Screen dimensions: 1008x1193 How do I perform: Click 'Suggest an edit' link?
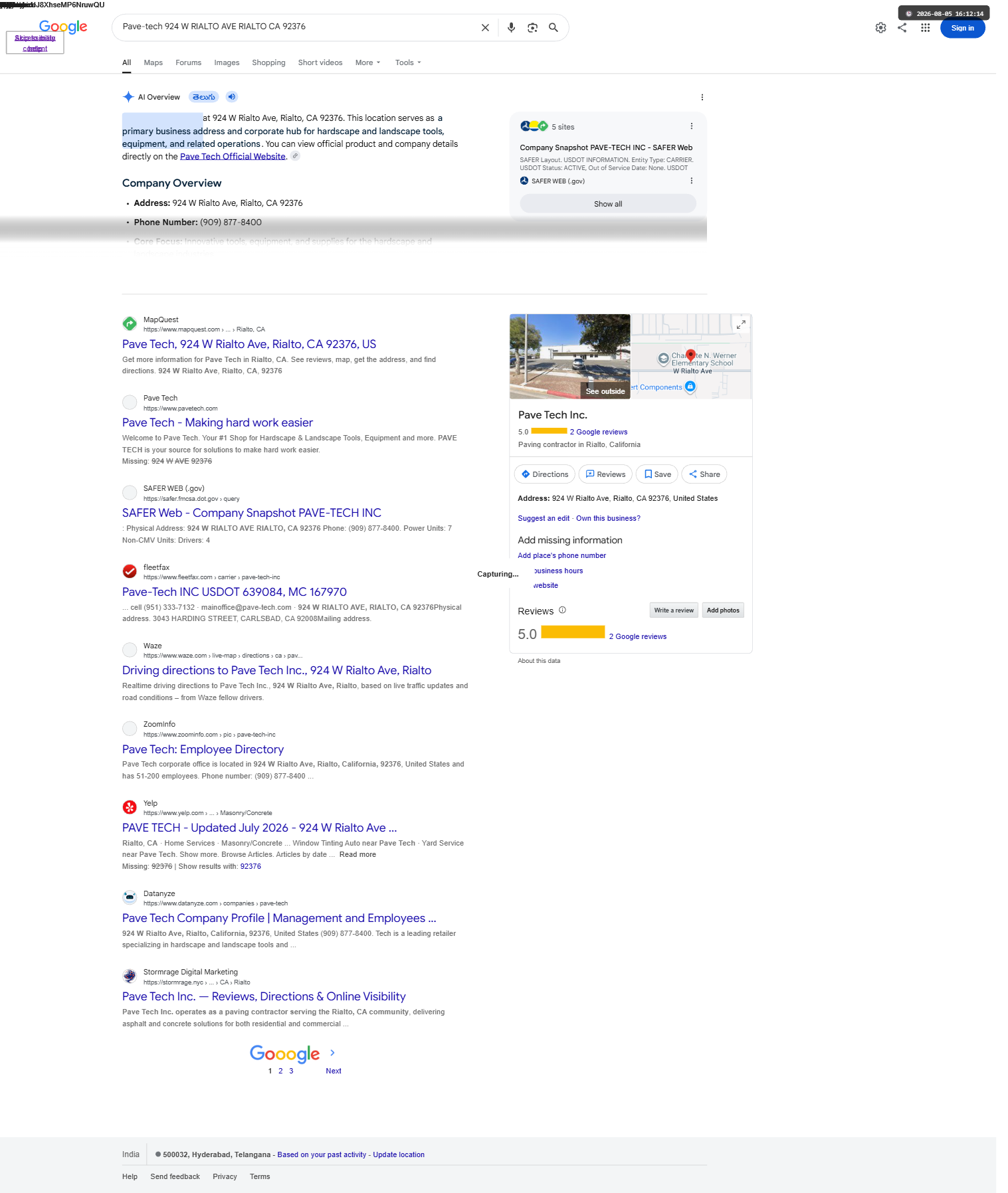(544, 518)
